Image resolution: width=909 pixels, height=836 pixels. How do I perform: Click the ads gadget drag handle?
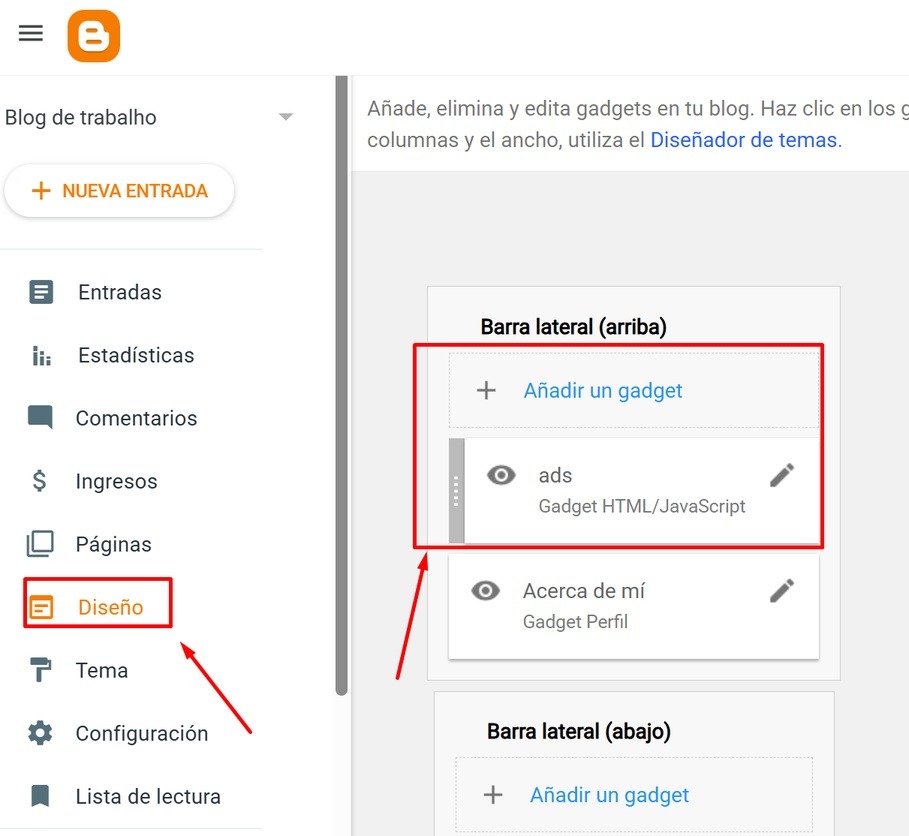click(x=457, y=491)
